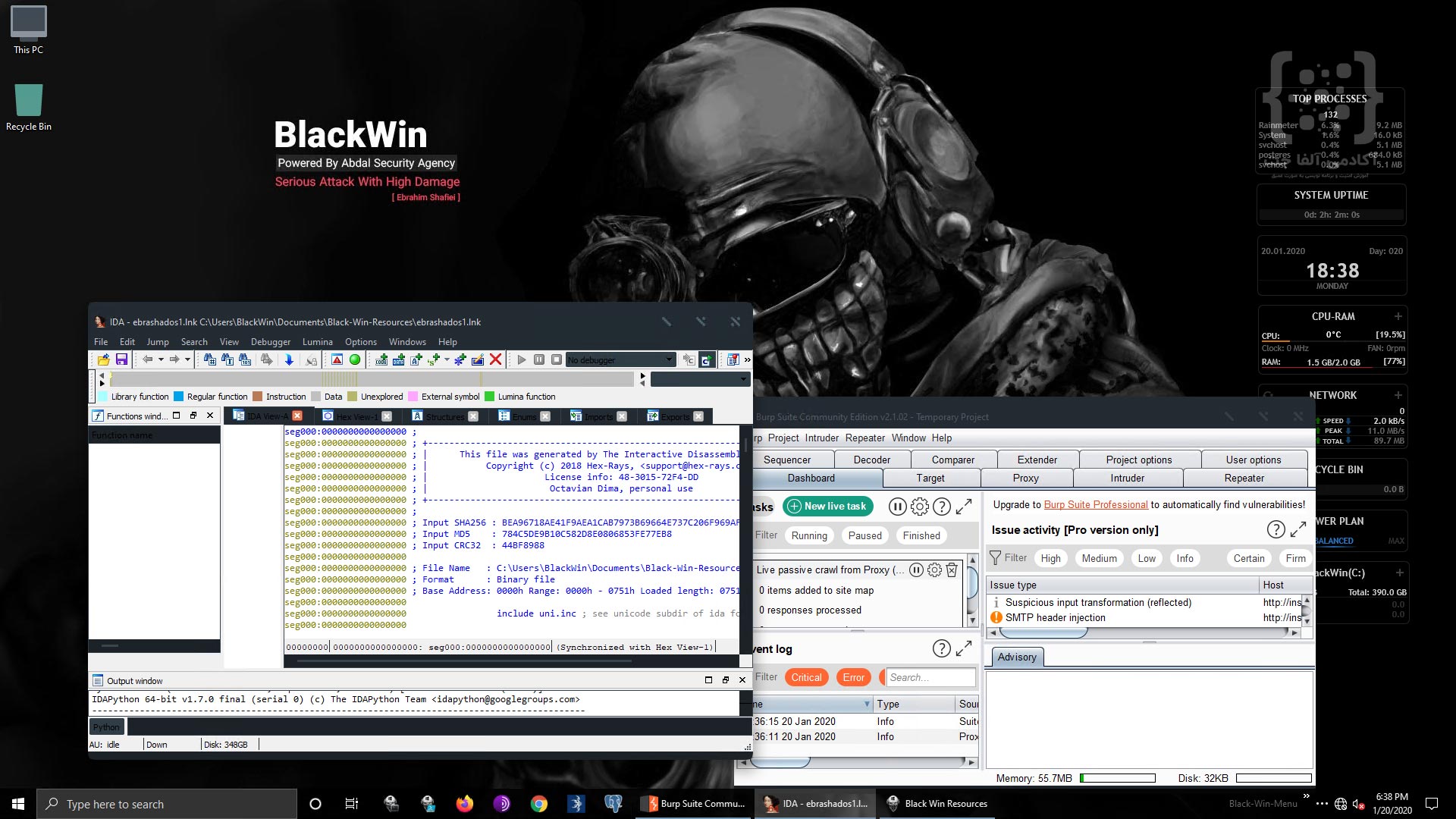
Task: Click the Open file icon in IDA toolbar
Action: click(103, 359)
